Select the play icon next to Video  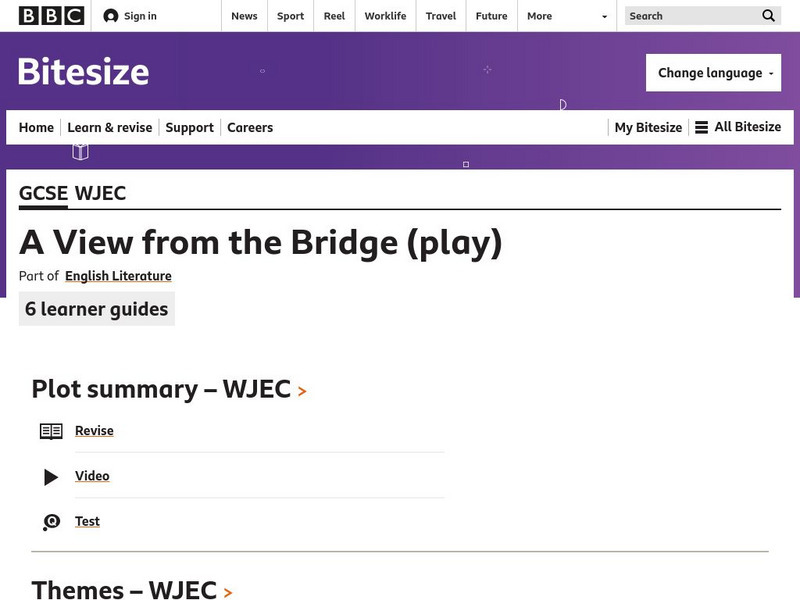pyautogui.click(x=50, y=476)
